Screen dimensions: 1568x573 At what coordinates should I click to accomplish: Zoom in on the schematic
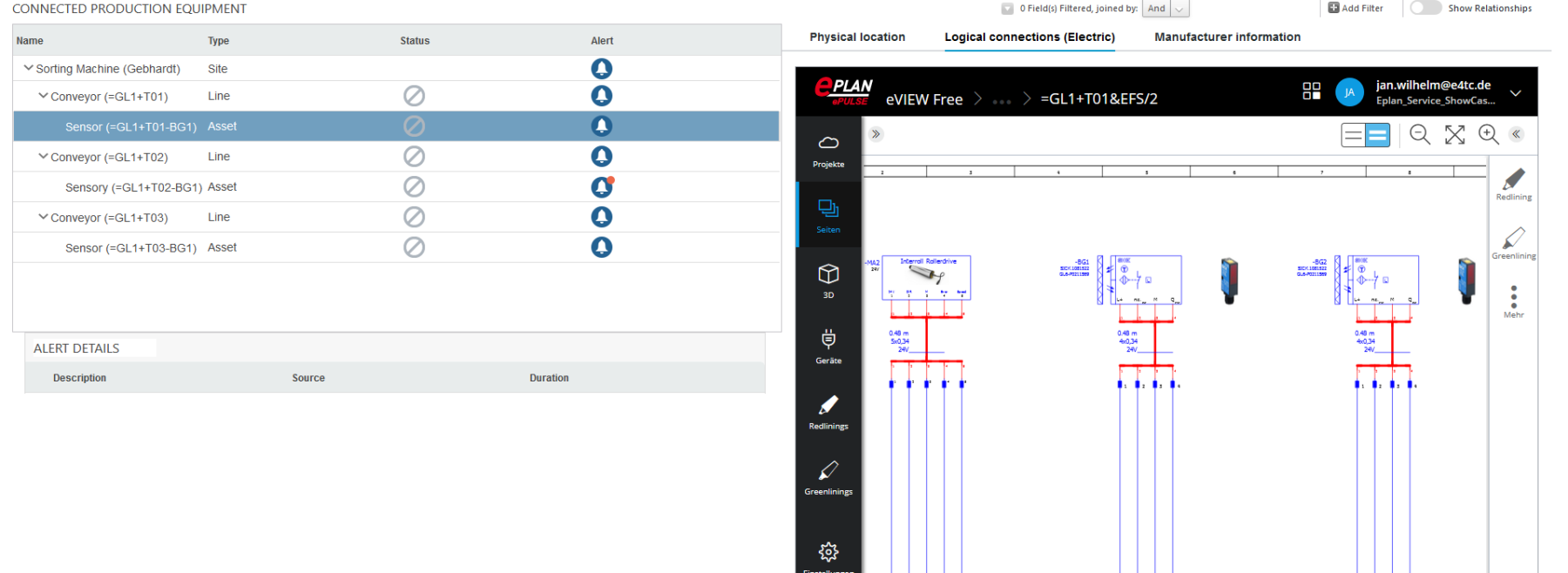(x=1489, y=134)
